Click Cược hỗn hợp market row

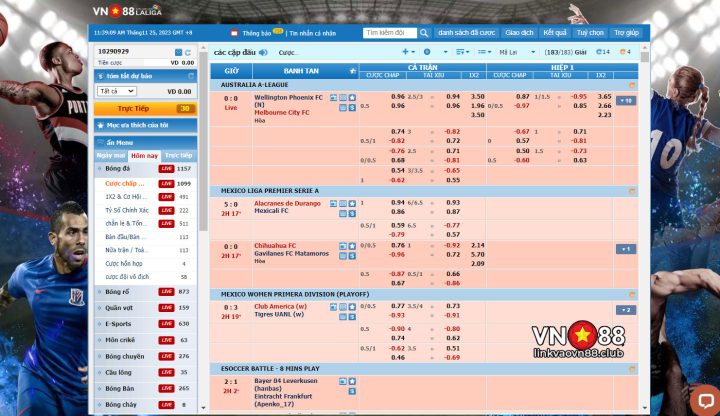pyautogui.click(x=146, y=264)
